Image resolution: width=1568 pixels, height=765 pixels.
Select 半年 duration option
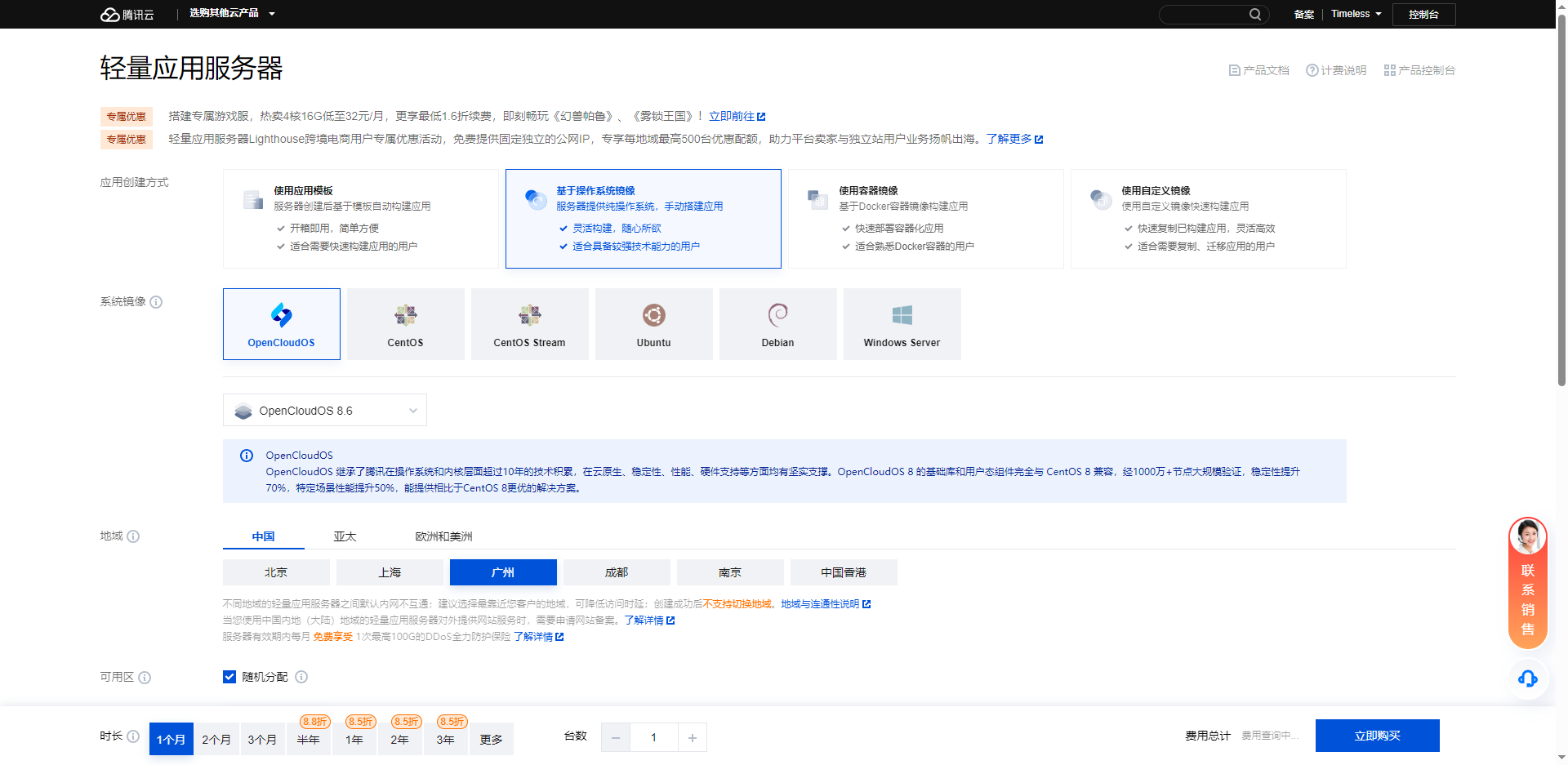[308, 739]
